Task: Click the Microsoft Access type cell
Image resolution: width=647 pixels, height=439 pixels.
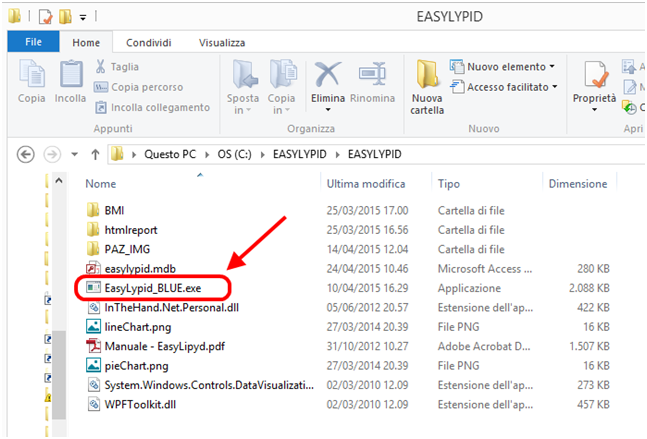Action: pos(485,269)
